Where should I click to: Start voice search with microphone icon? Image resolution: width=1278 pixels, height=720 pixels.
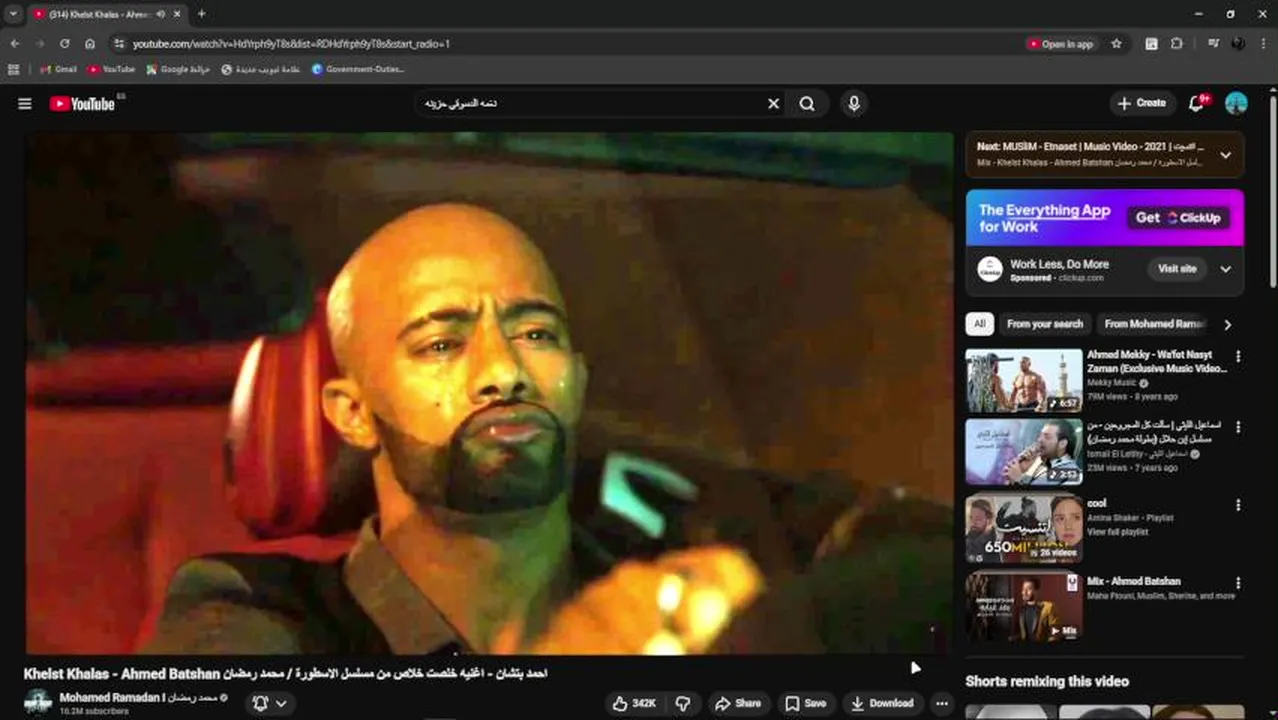[x=853, y=103]
